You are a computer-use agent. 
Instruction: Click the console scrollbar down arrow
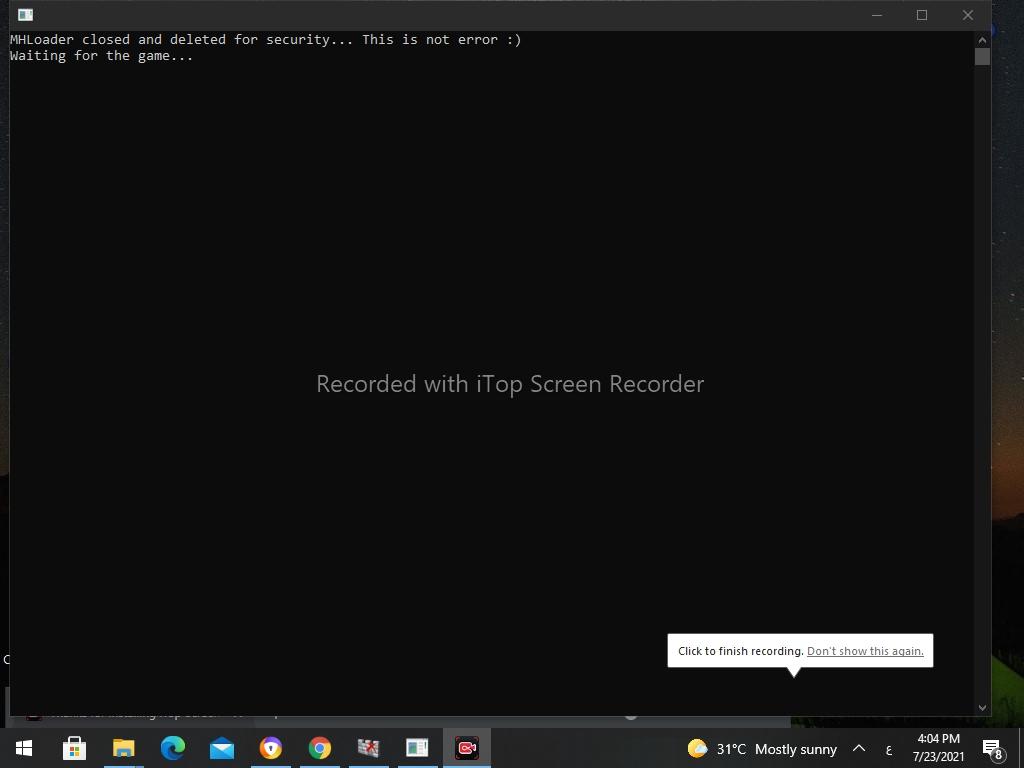982,708
